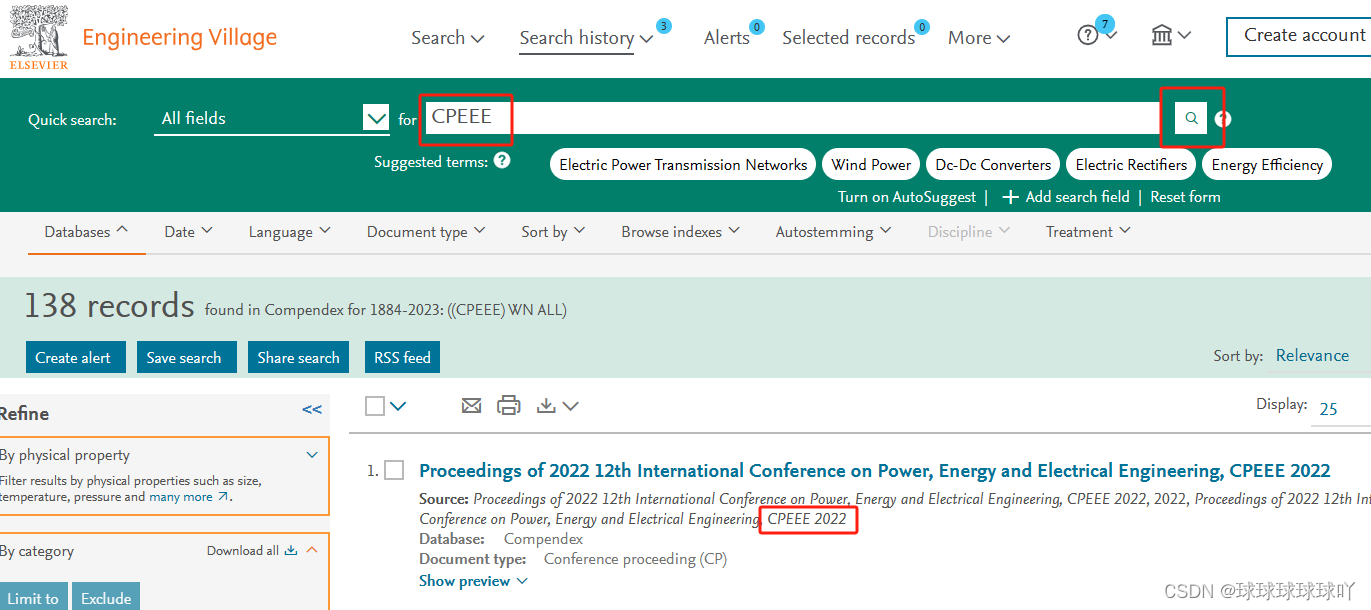Click Turn on AutoSuggest link

point(907,197)
